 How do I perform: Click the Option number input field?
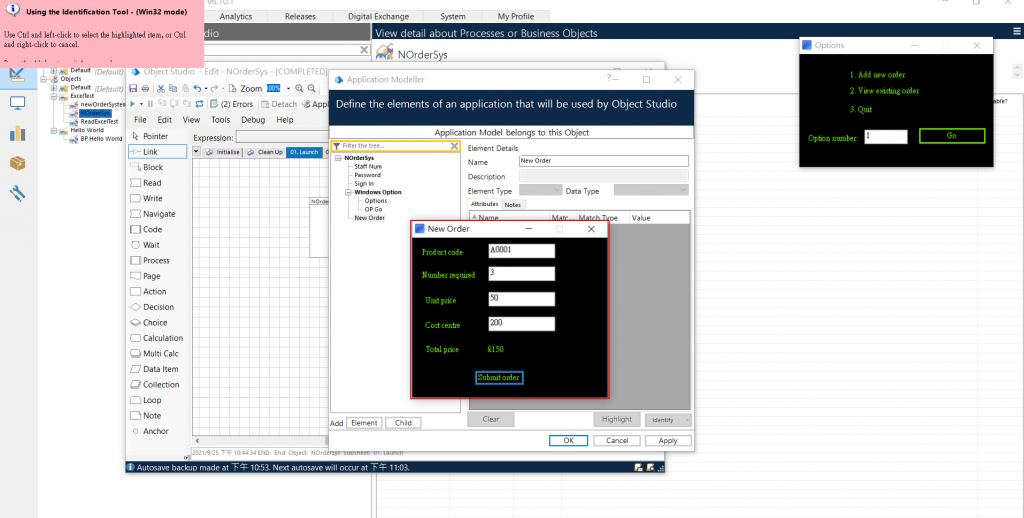tap(886, 137)
